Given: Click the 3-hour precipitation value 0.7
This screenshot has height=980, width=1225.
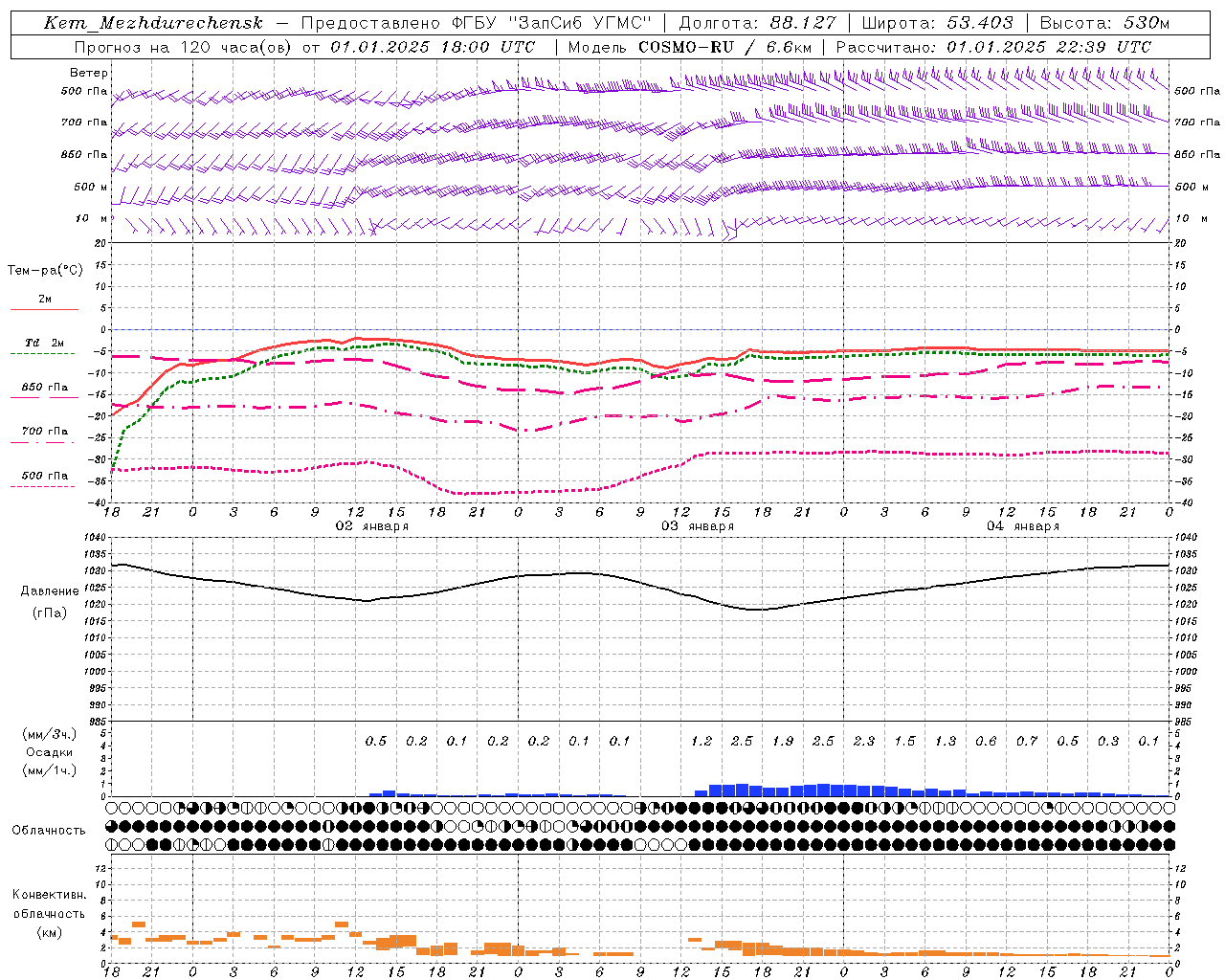Looking at the screenshot, I should point(1027,741).
